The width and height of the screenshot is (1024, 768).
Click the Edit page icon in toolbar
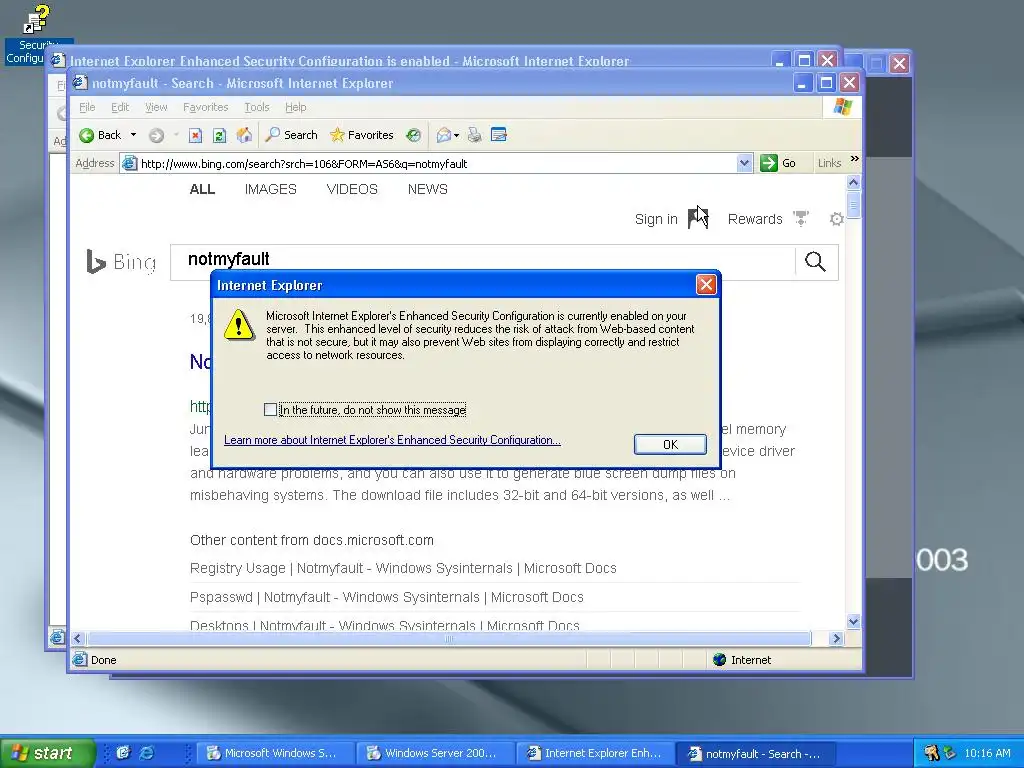point(499,135)
